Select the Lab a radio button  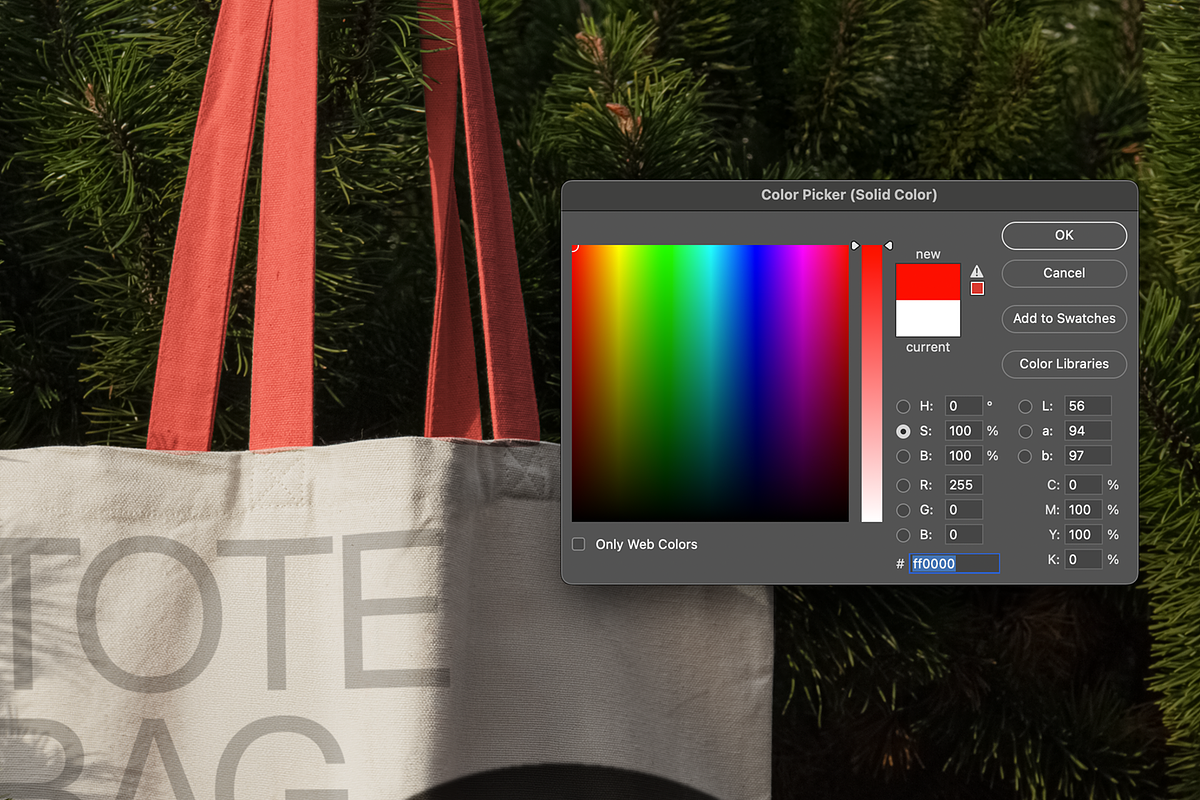1025,431
